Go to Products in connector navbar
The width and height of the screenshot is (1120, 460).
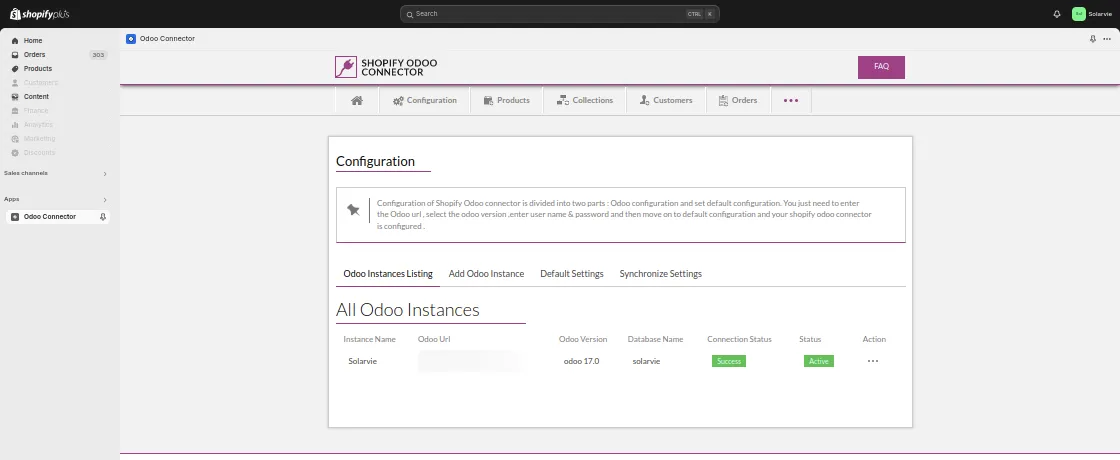coord(506,100)
